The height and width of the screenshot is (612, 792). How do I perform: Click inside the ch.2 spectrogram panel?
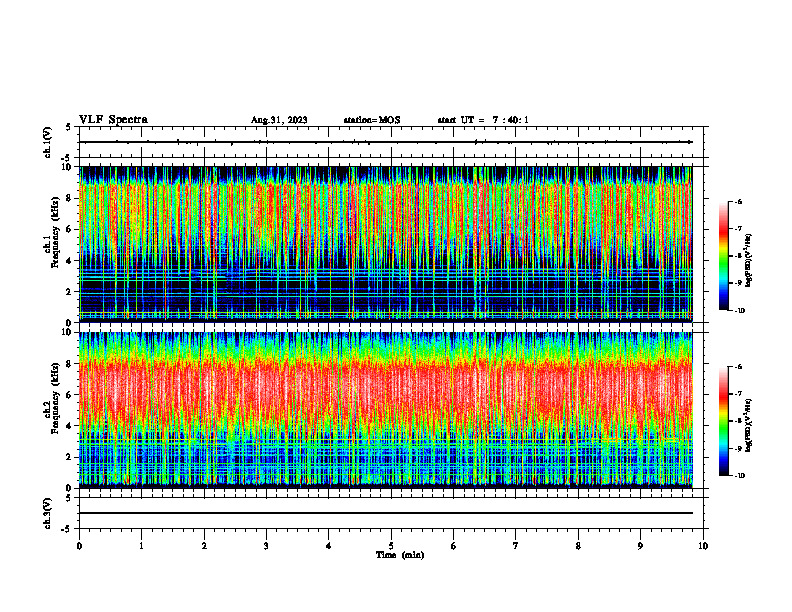point(386,410)
